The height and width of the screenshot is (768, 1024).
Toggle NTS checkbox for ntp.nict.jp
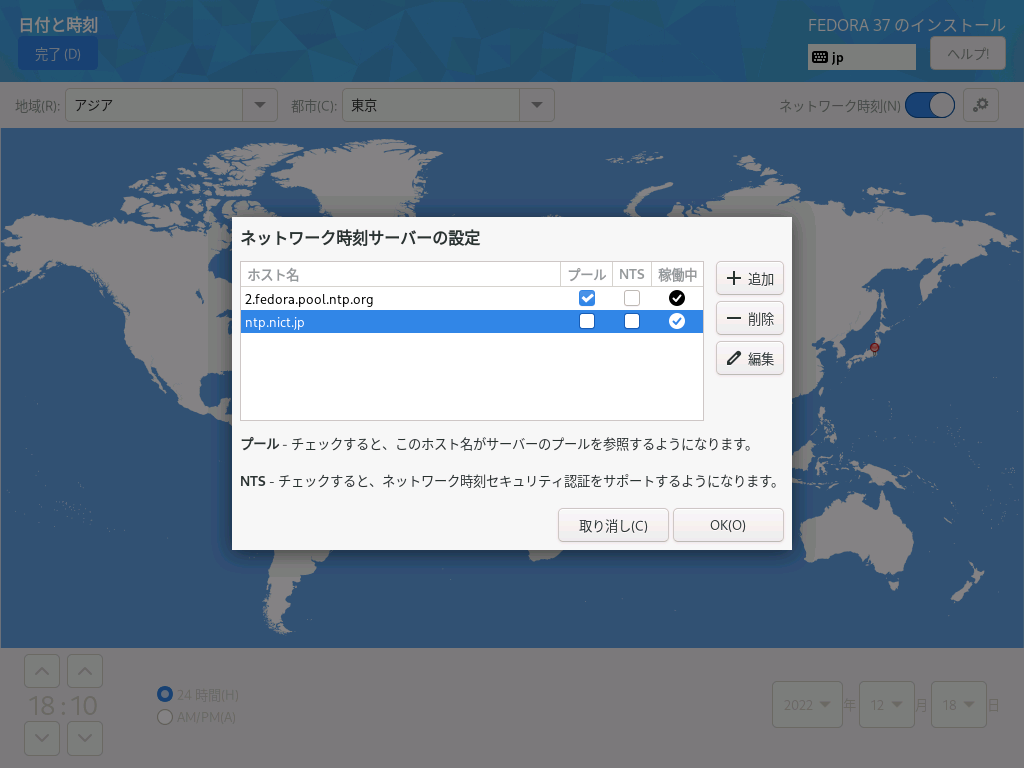[x=632, y=321]
